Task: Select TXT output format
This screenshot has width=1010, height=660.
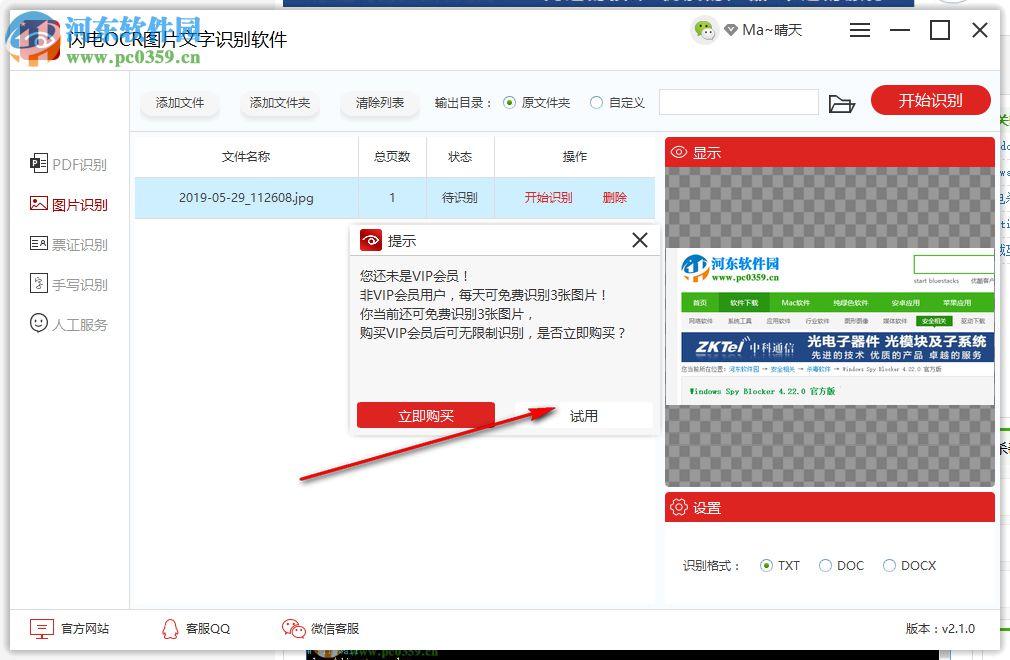Action: click(x=766, y=565)
